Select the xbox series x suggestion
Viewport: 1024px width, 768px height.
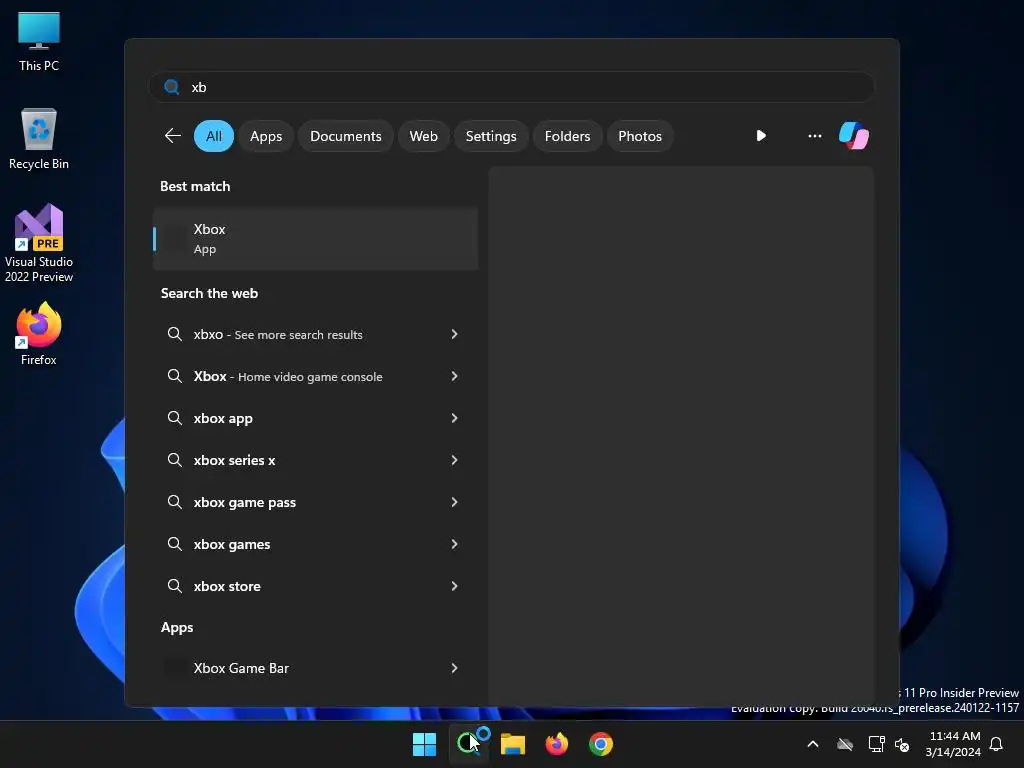coord(315,460)
